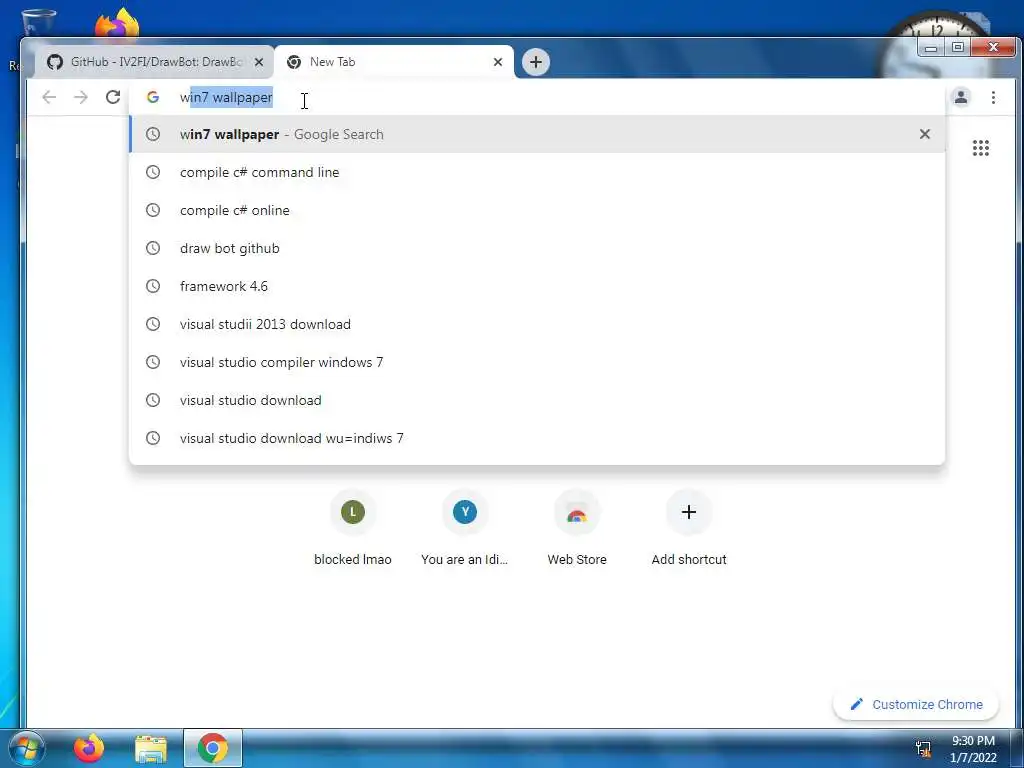The height and width of the screenshot is (768, 1024).
Task: Click the Chrome taskbar button
Action: point(213,748)
